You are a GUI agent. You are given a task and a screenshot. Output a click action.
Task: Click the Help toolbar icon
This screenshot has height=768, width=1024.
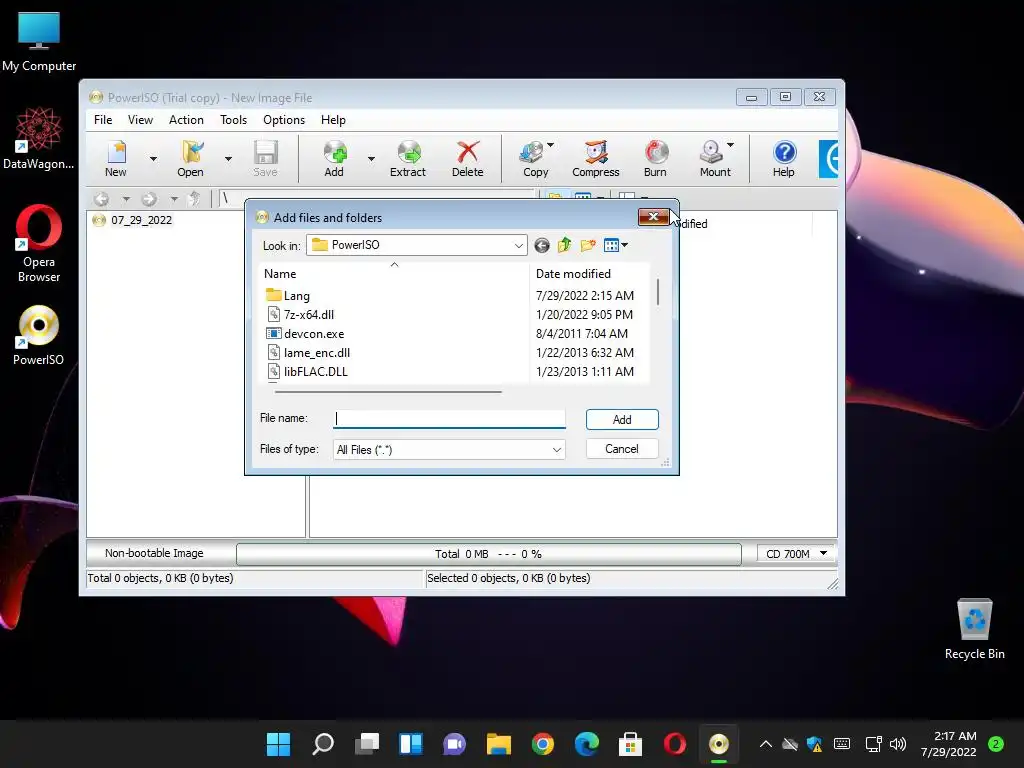784,159
